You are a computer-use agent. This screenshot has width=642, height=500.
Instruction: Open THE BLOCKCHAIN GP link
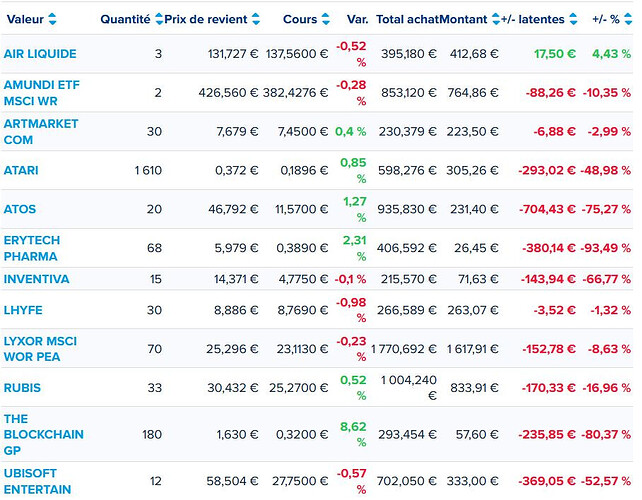point(43,434)
